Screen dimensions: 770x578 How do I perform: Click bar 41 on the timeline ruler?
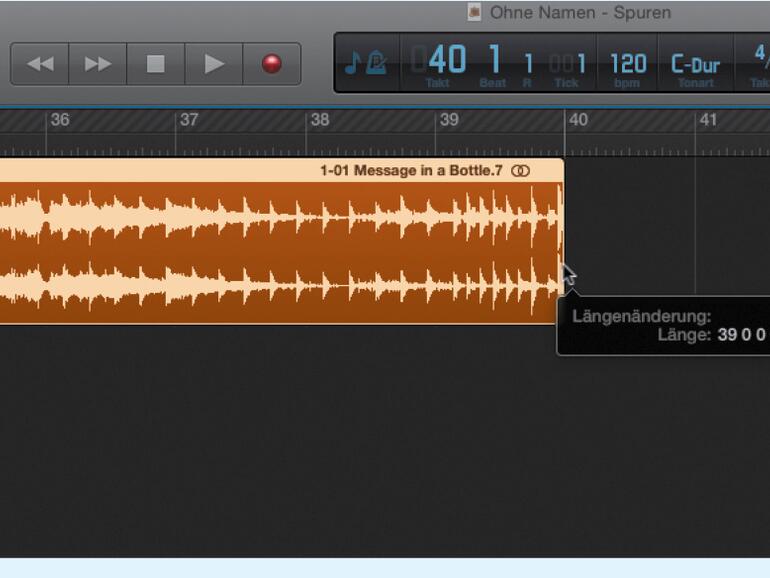click(x=708, y=120)
